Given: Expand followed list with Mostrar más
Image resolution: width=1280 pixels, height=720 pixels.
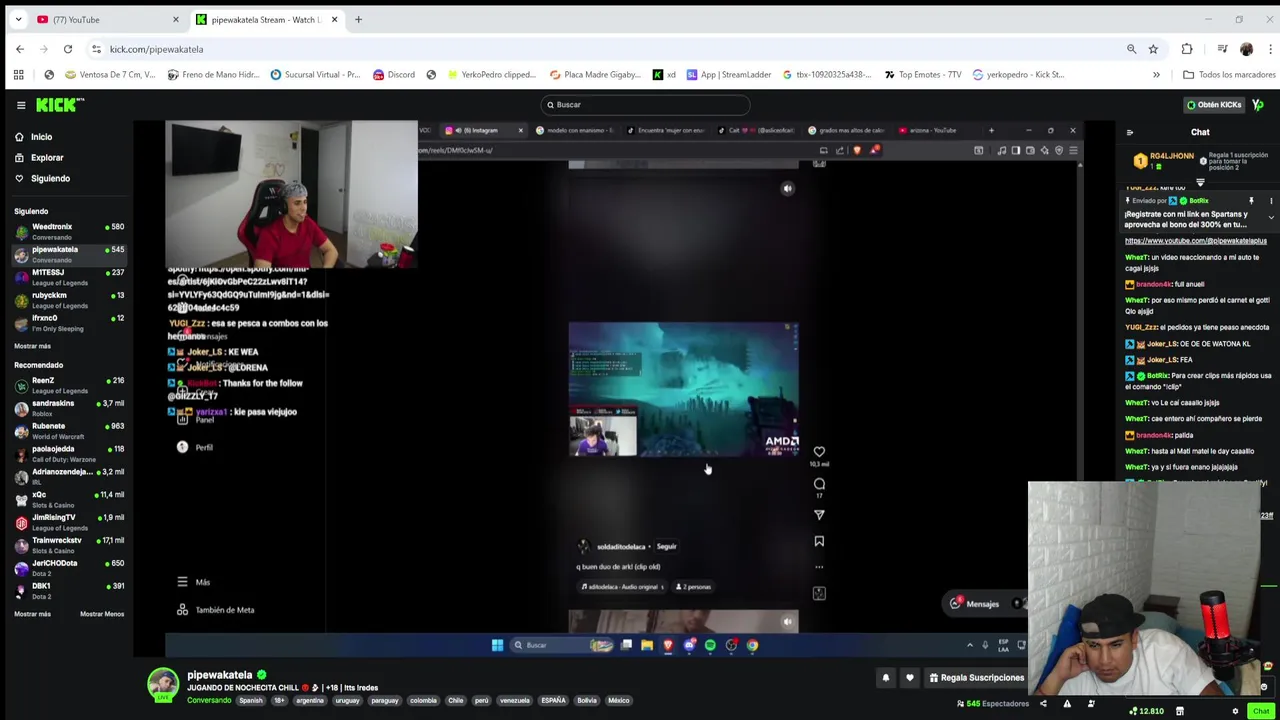Looking at the screenshot, I should (x=32, y=346).
